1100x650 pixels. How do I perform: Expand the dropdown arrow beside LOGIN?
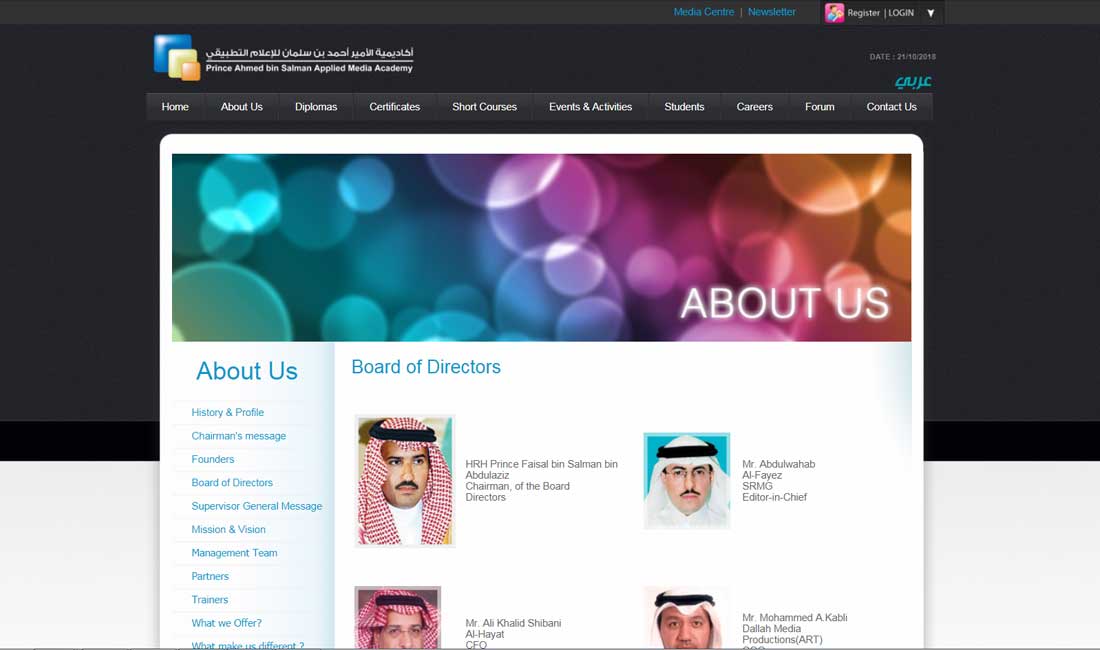click(x=931, y=13)
